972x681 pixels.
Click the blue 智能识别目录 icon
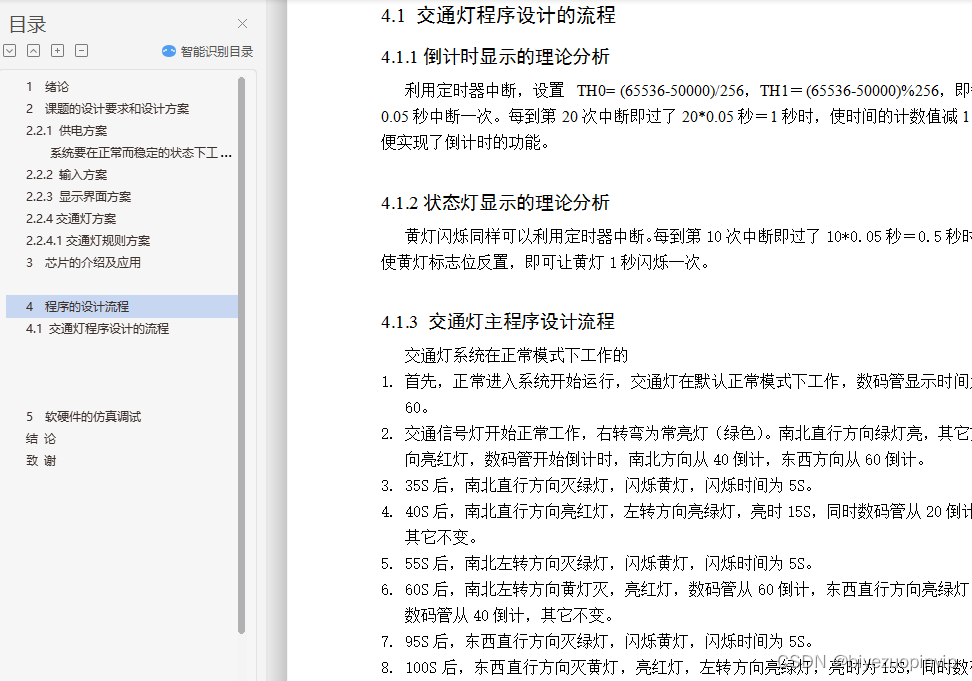[x=169, y=51]
